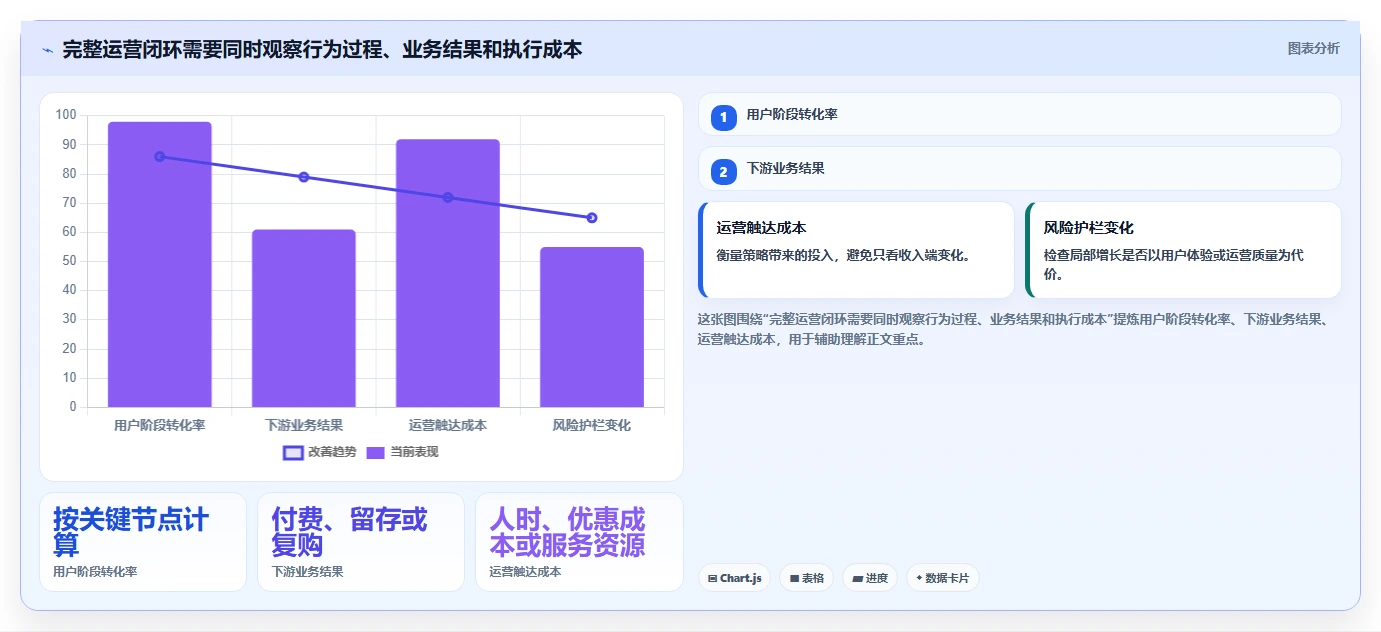
Task: Click the 图表分析 label in header
Action: point(1313,49)
